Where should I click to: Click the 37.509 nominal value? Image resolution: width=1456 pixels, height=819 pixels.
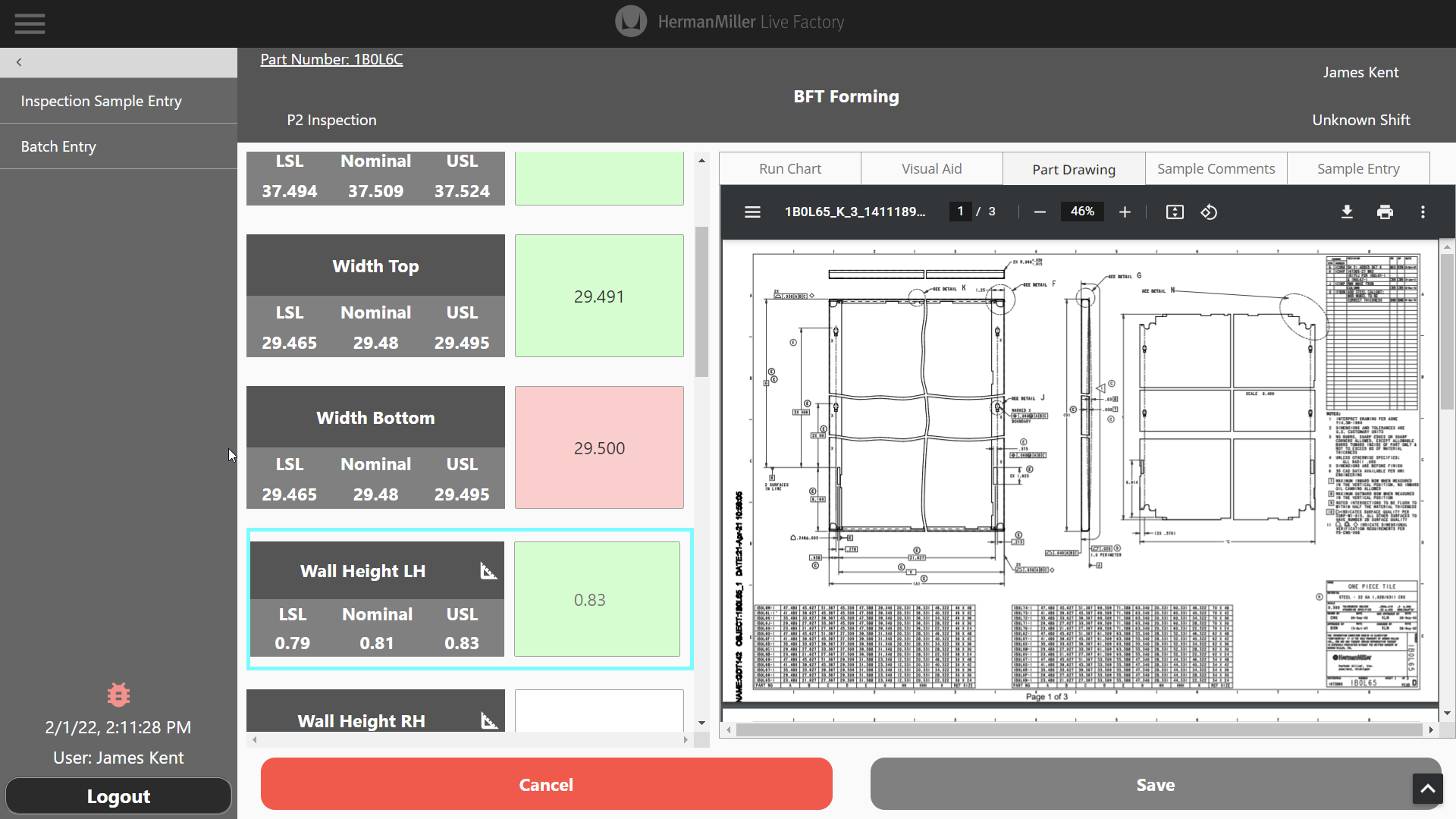tap(375, 191)
